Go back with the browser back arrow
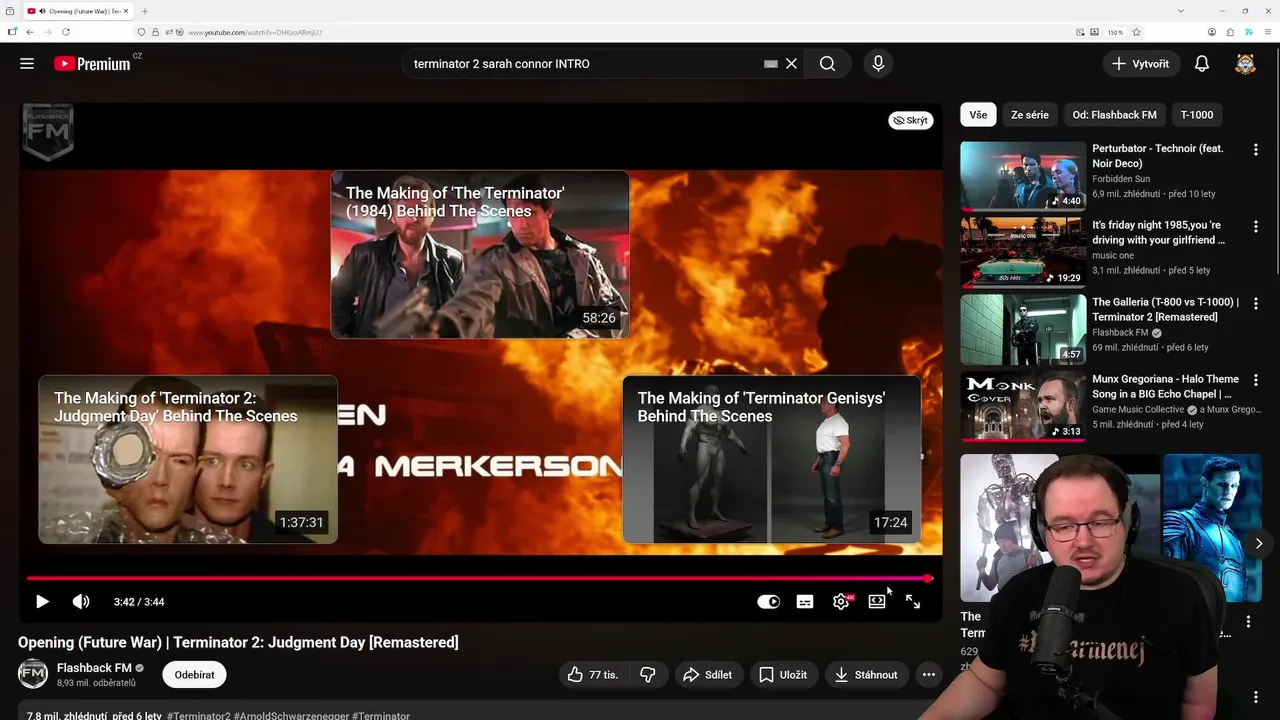Screen dimensions: 1280x720 (30, 32)
